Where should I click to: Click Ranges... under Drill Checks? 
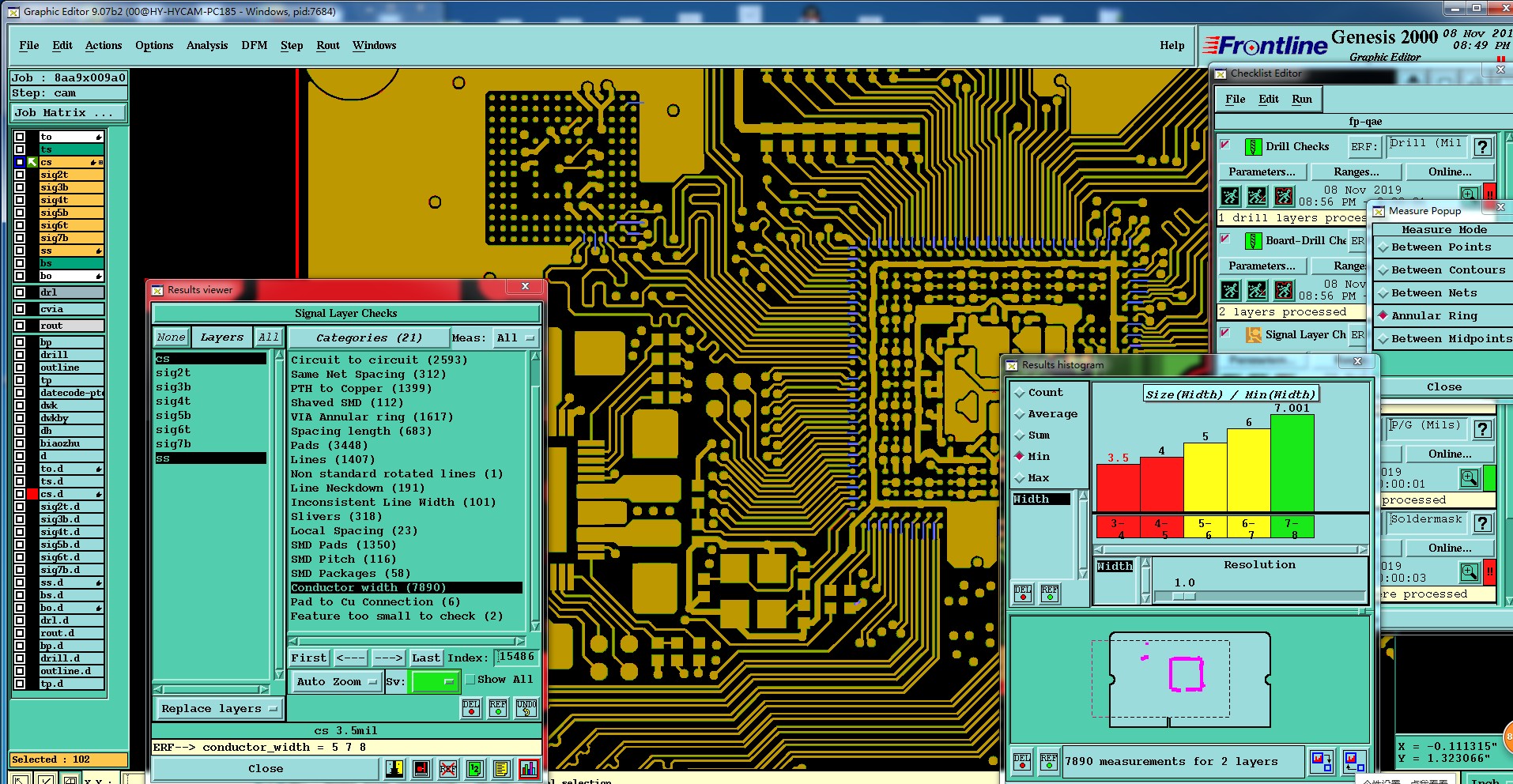pos(1356,171)
